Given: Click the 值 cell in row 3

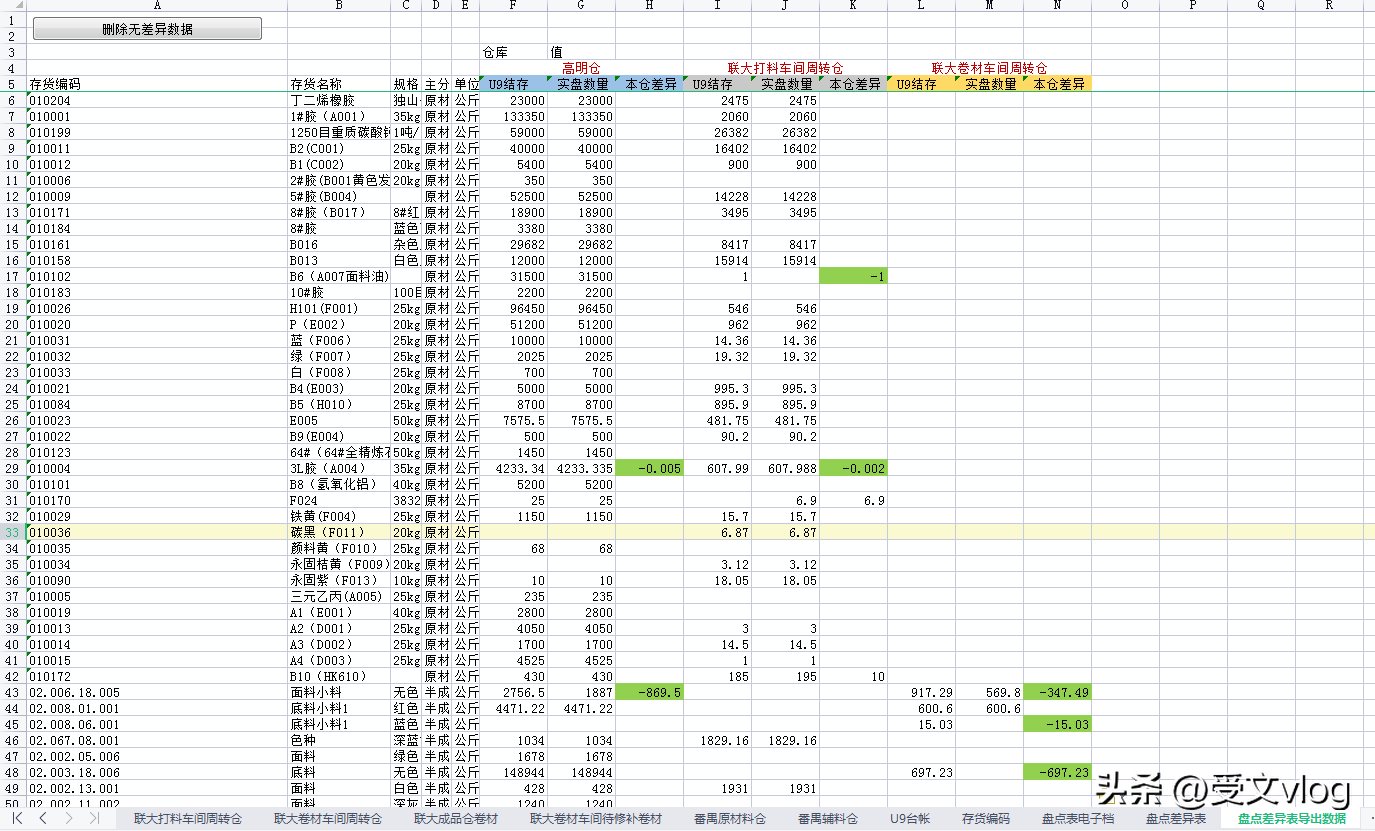Looking at the screenshot, I should click(x=581, y=52).
